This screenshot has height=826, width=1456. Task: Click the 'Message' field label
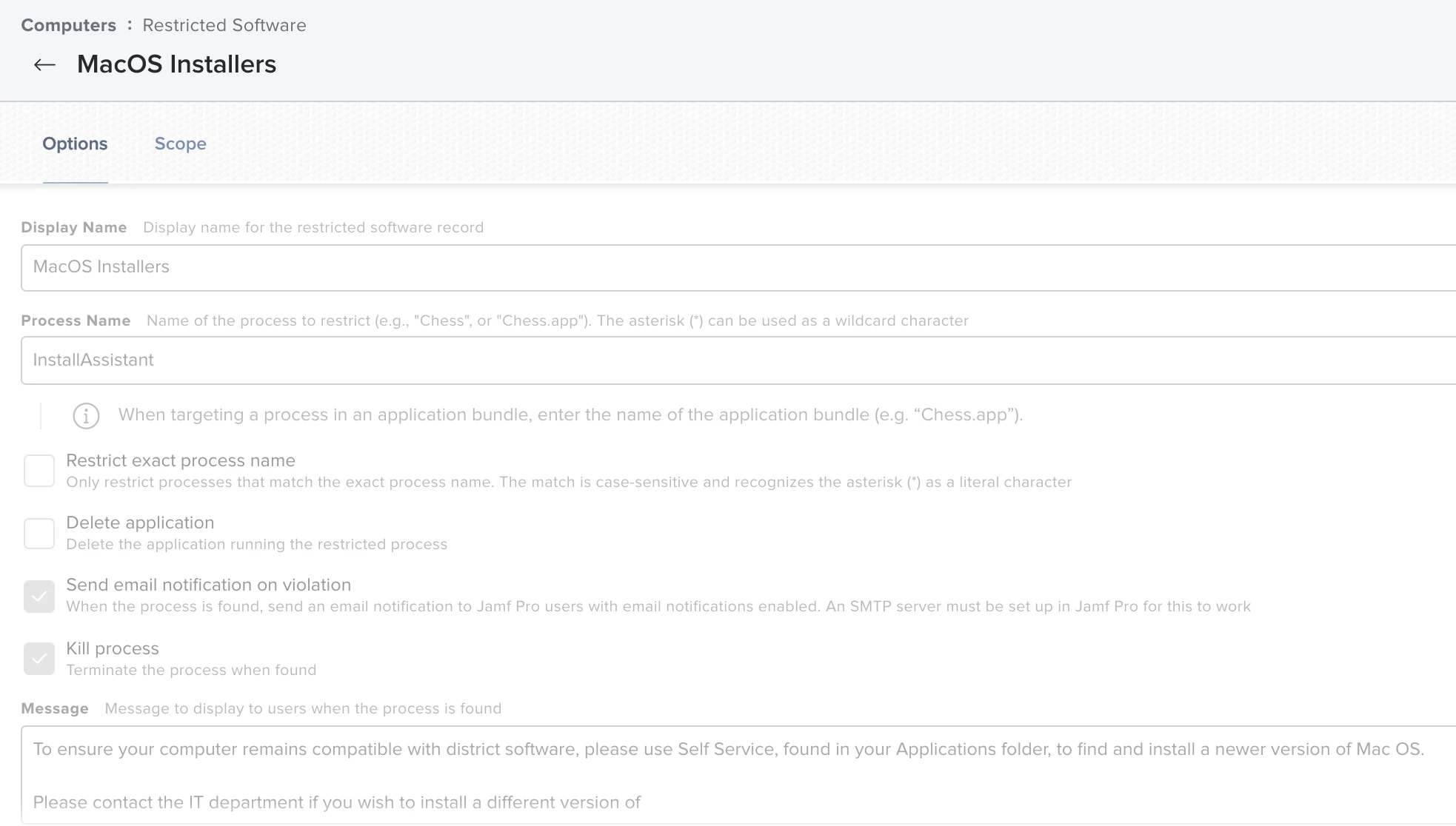(55, 708)
